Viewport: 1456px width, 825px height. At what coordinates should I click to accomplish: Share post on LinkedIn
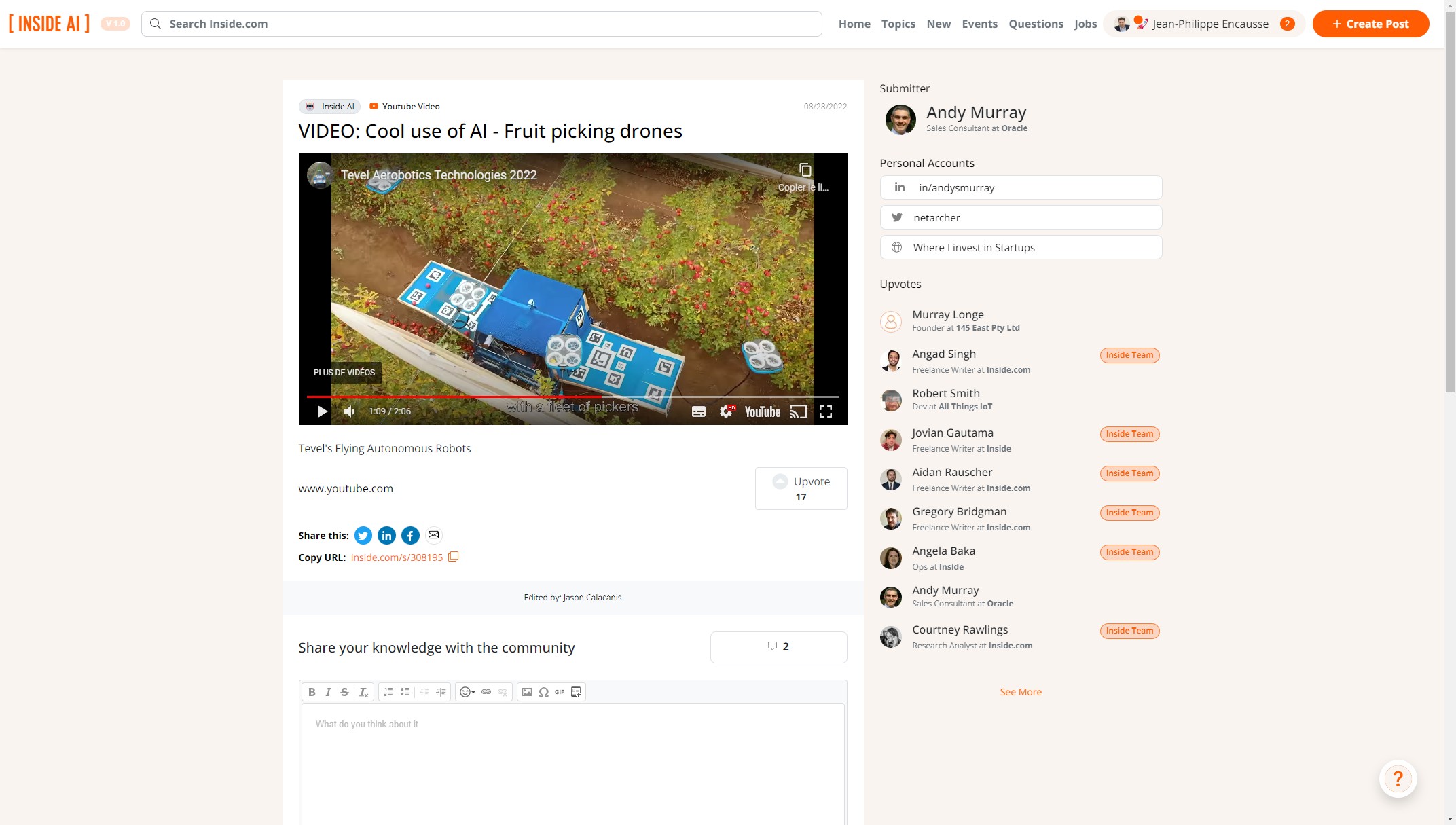click(x=386, y=536)
